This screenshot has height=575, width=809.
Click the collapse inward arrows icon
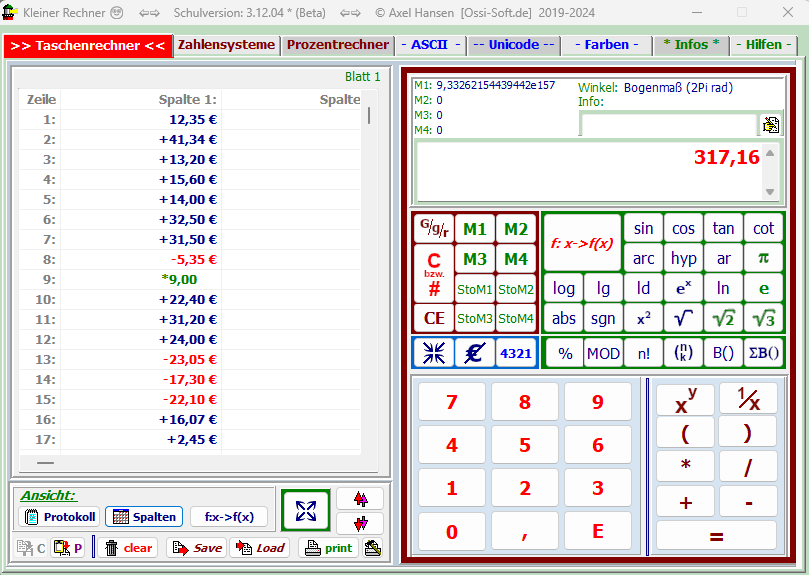(x=434, y=352)
